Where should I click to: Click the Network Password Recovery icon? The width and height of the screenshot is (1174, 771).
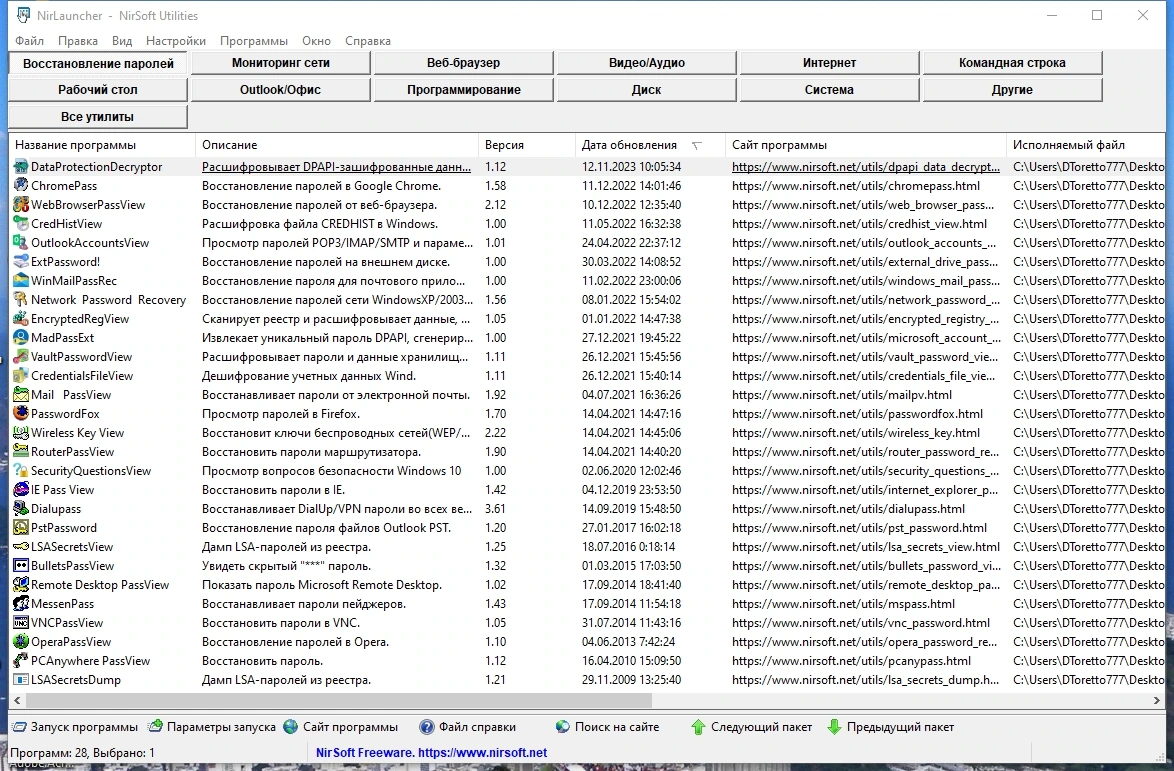[x=21, y=299]
